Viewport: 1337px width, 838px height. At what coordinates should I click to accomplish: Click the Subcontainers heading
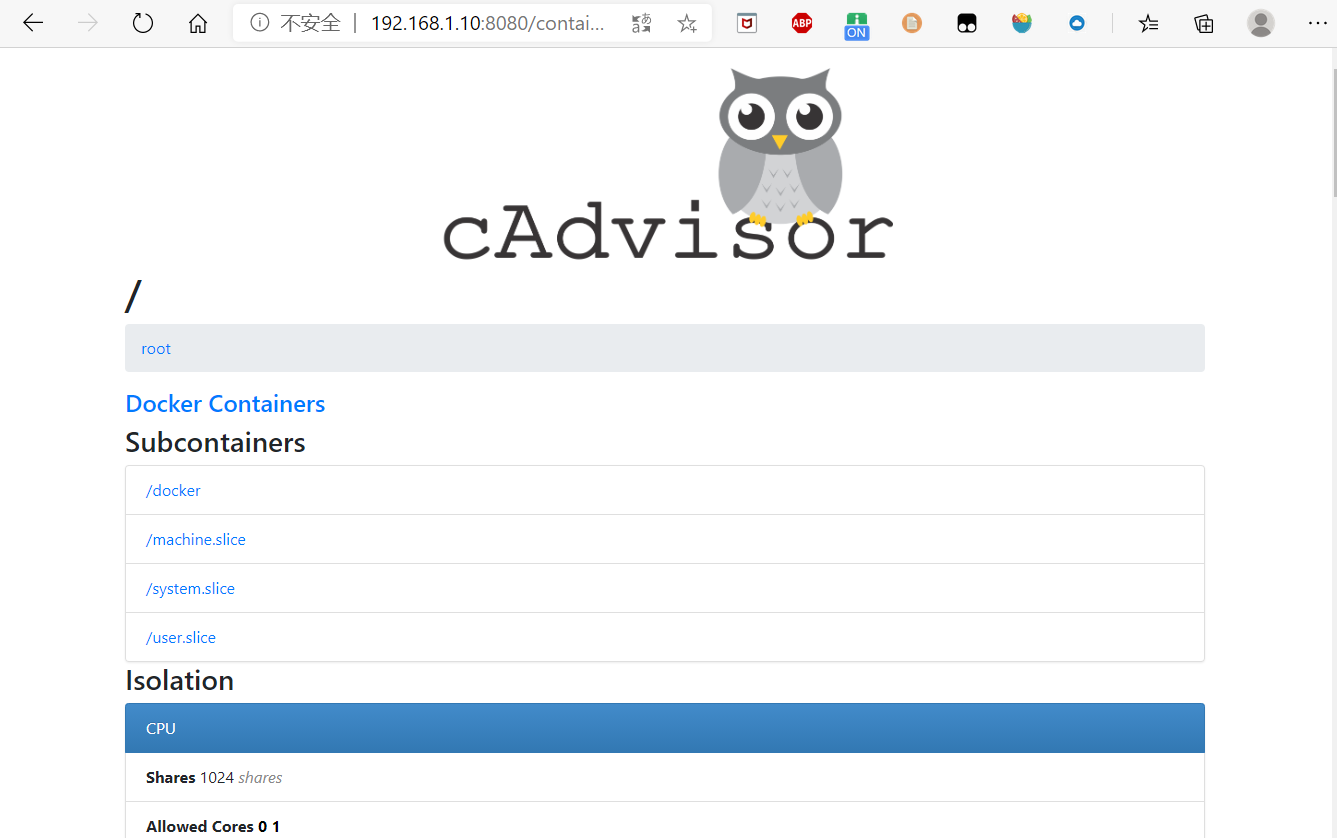tap(215, 442)
